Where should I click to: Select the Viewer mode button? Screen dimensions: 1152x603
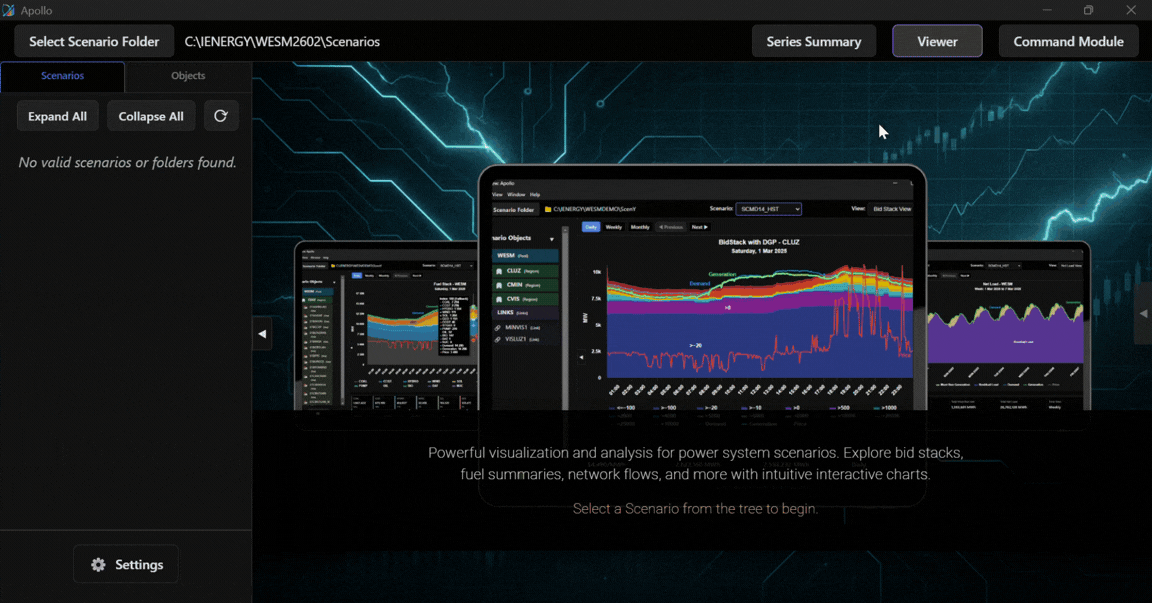pyautogui.click(x=937, y=42)
